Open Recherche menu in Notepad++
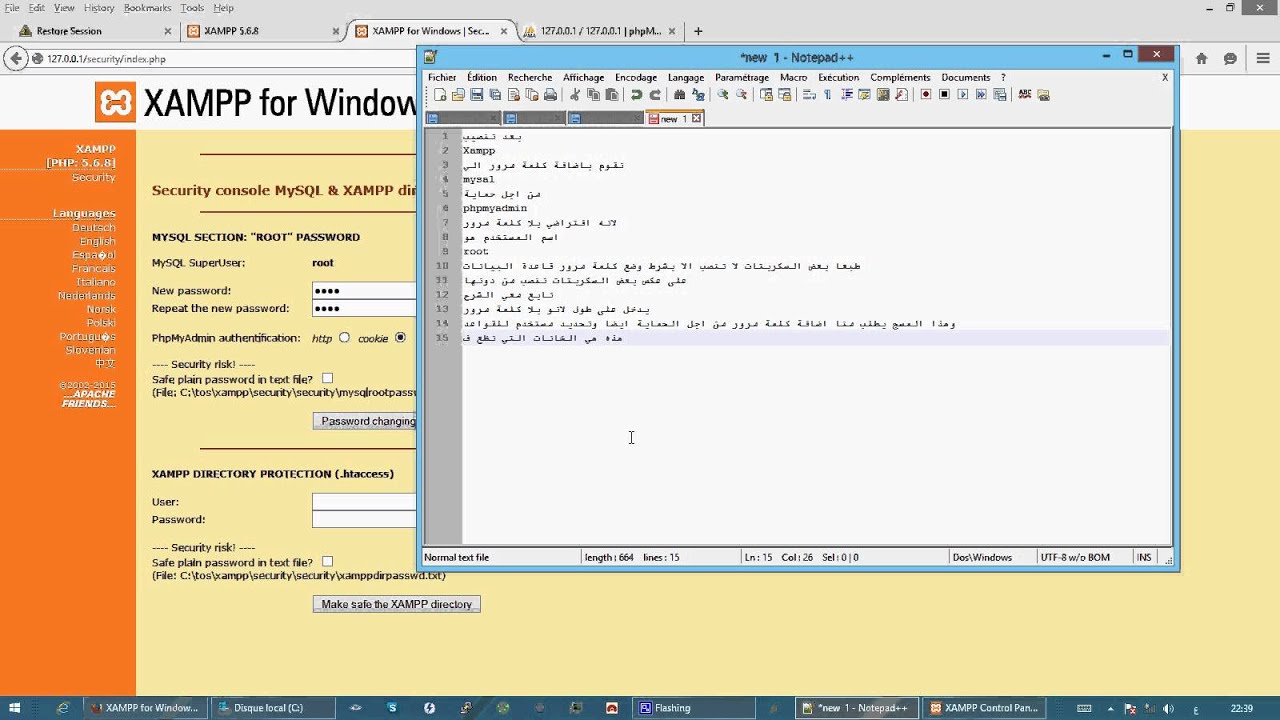 [530, 77]
